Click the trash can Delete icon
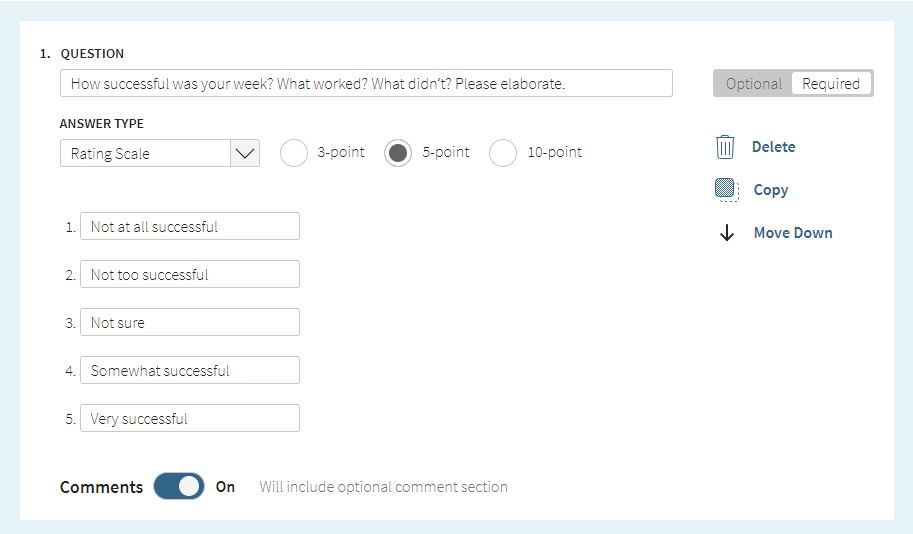The image size is (913, 534). click(725, 147)
